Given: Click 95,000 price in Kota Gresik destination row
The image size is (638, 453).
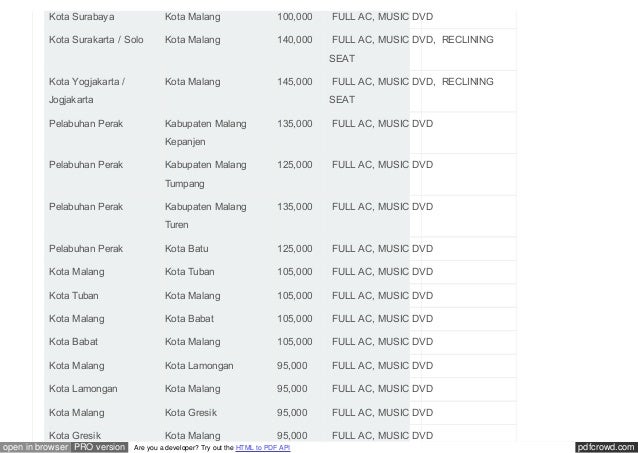Looking at the screenshot, I should [x=292, y=413].
